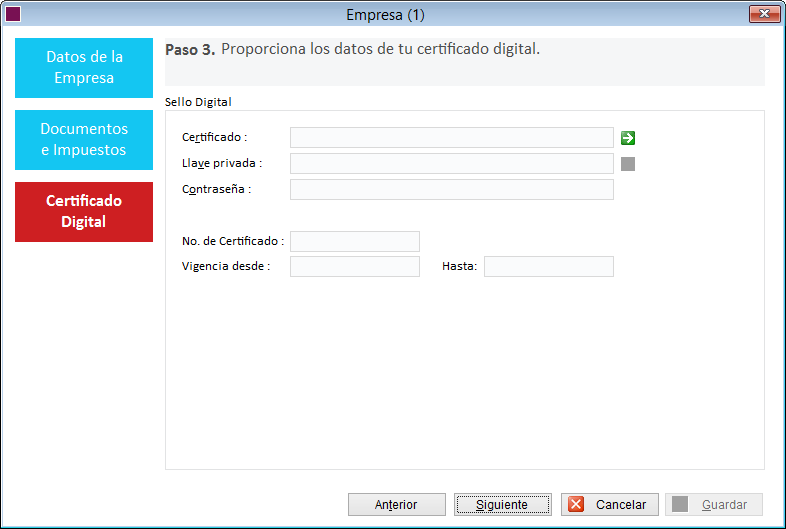Open the Documentos e Impuestos step

click(84, 139)
